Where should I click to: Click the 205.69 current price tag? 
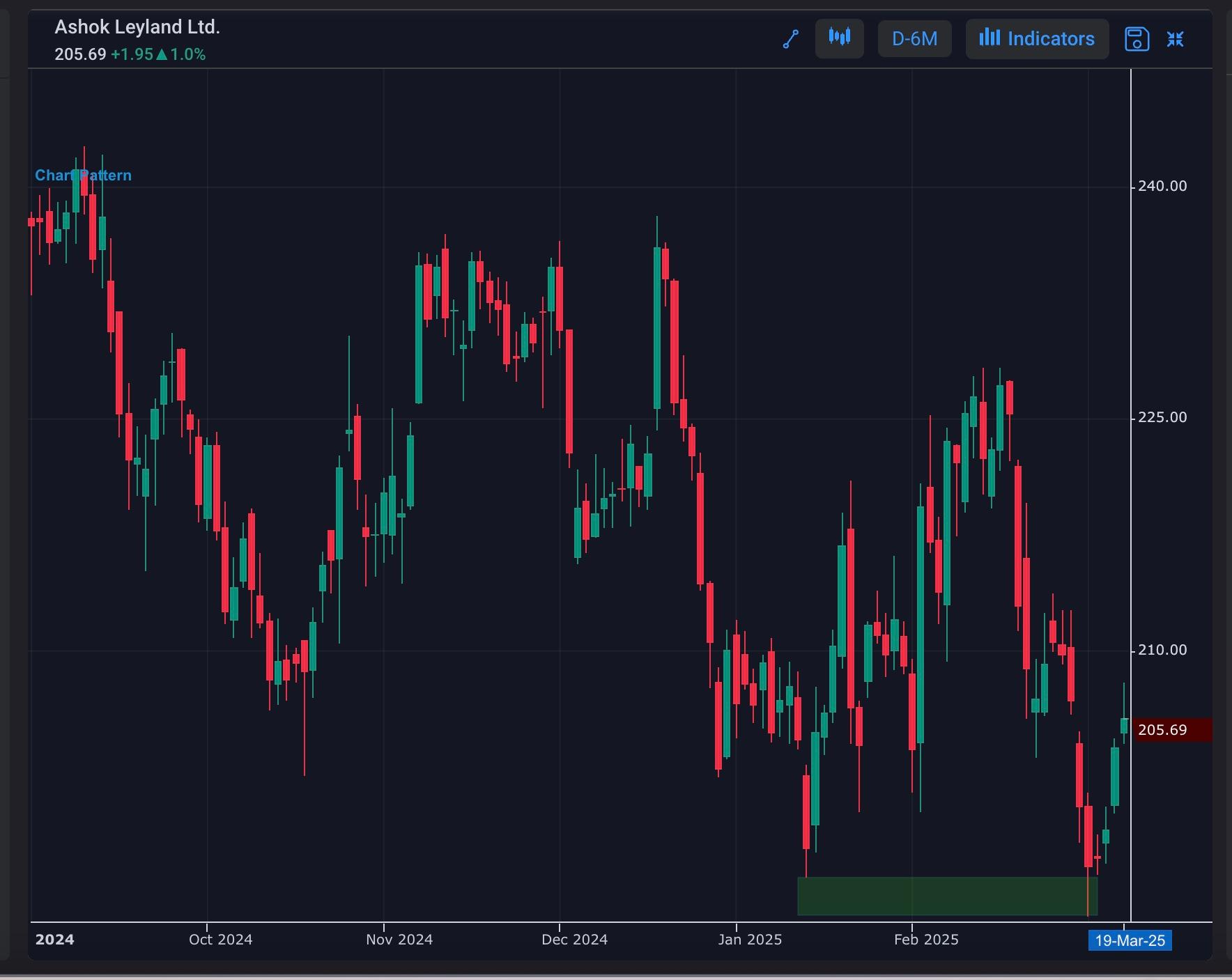tap(1173, 730)
